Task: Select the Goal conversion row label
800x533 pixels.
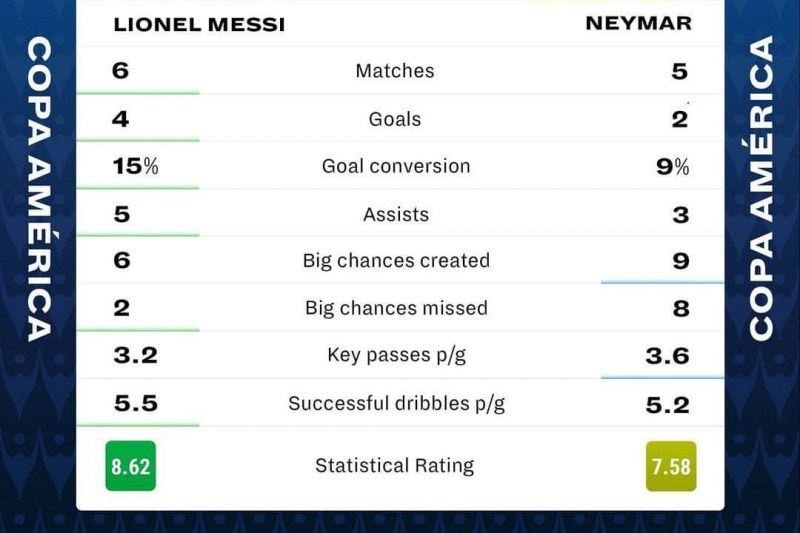Action: [396, 166]
